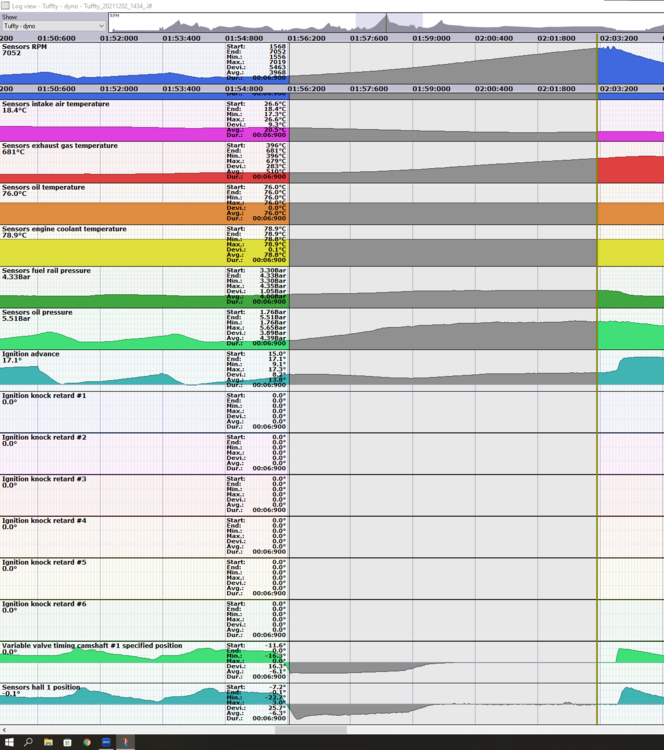This screenshot has width=664, height=750.
Task: Switch to the active log viewer taskbar icon
Action: (x=126, y=742)
